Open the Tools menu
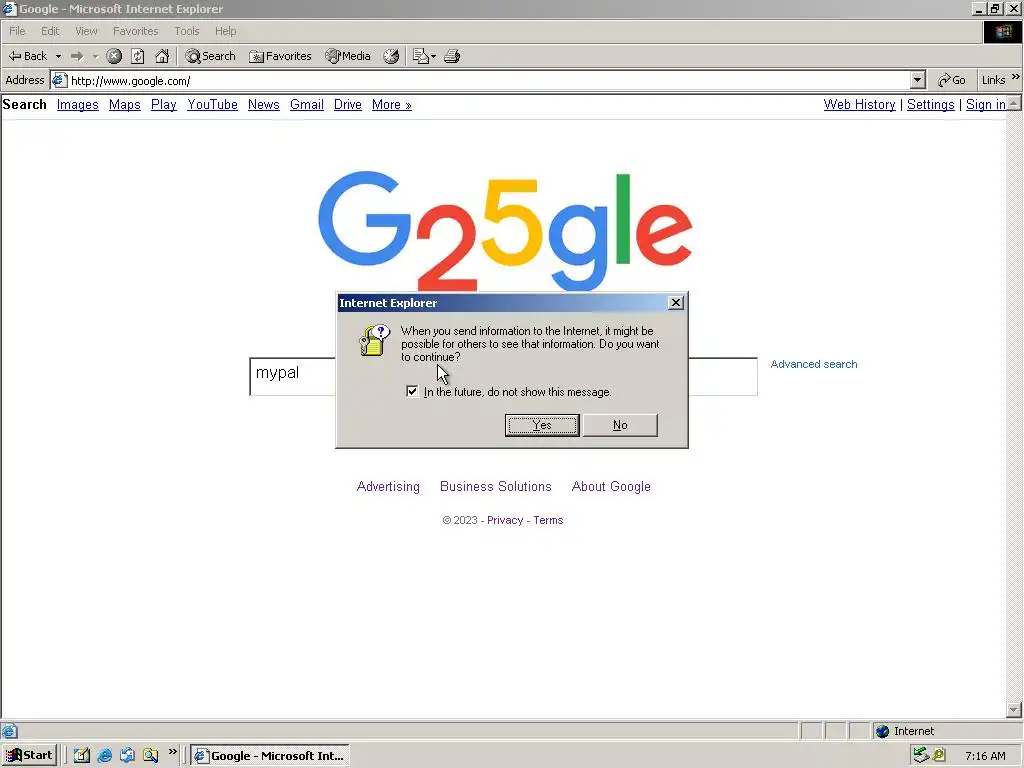This screenshot has height=768, width=1024. [x=187, y=31]
